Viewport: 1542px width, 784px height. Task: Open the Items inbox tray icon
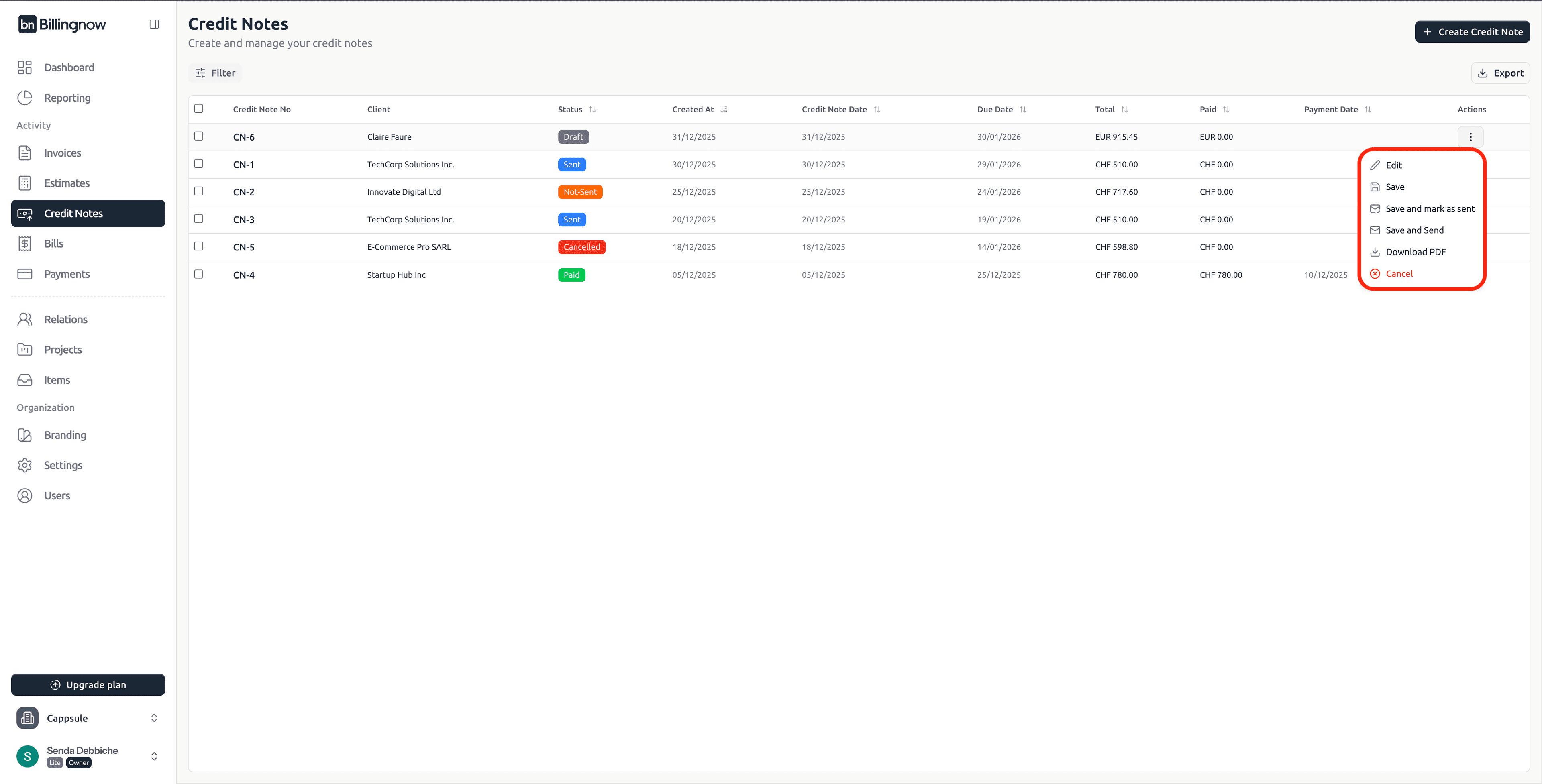pyautogui.click(x=24, y=380)
